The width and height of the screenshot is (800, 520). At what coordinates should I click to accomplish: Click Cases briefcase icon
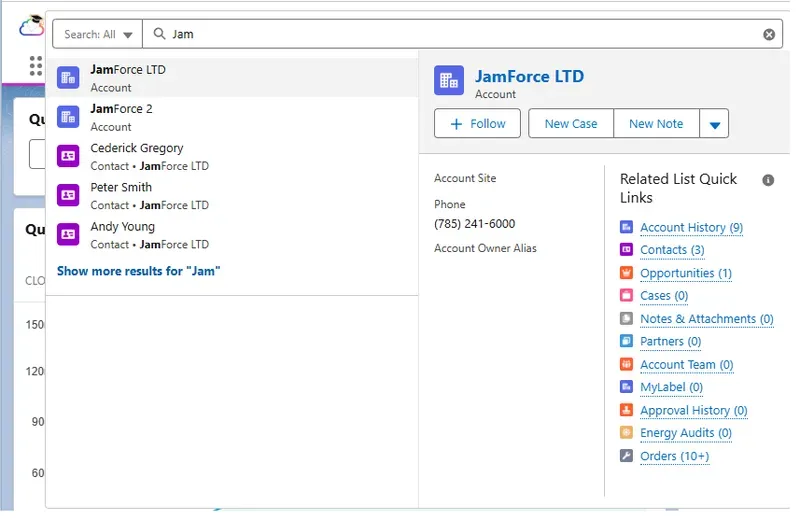click(626, 295)
